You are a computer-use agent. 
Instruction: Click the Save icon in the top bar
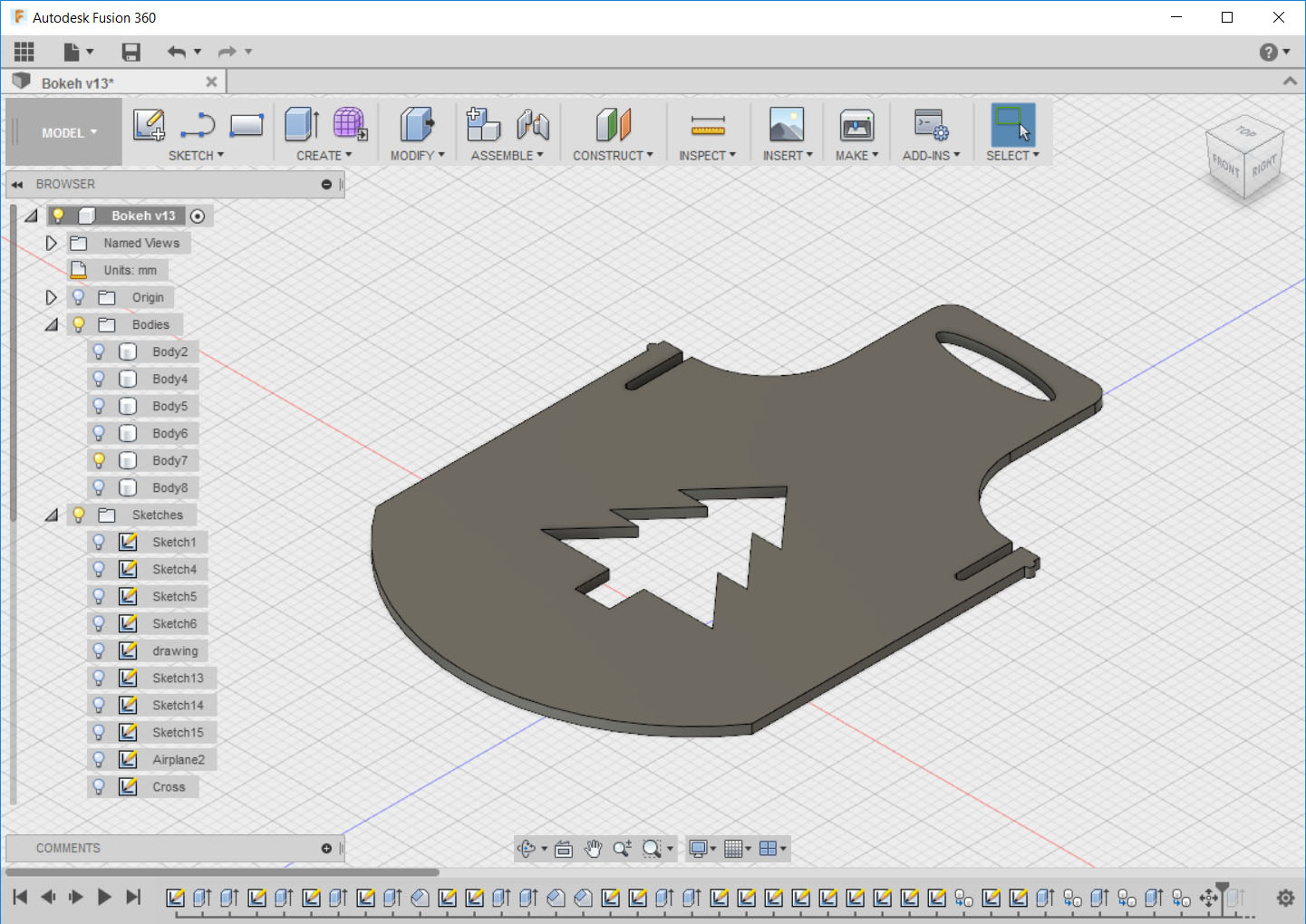click(x=131, y=52)
